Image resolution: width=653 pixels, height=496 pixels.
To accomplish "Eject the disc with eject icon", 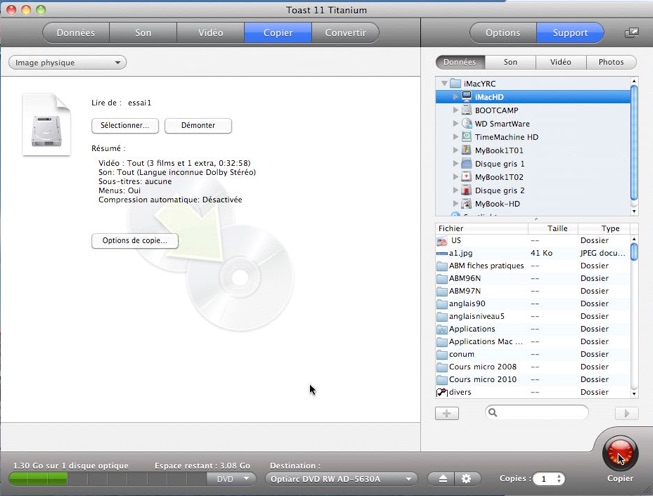I will (x=442, y=479).
